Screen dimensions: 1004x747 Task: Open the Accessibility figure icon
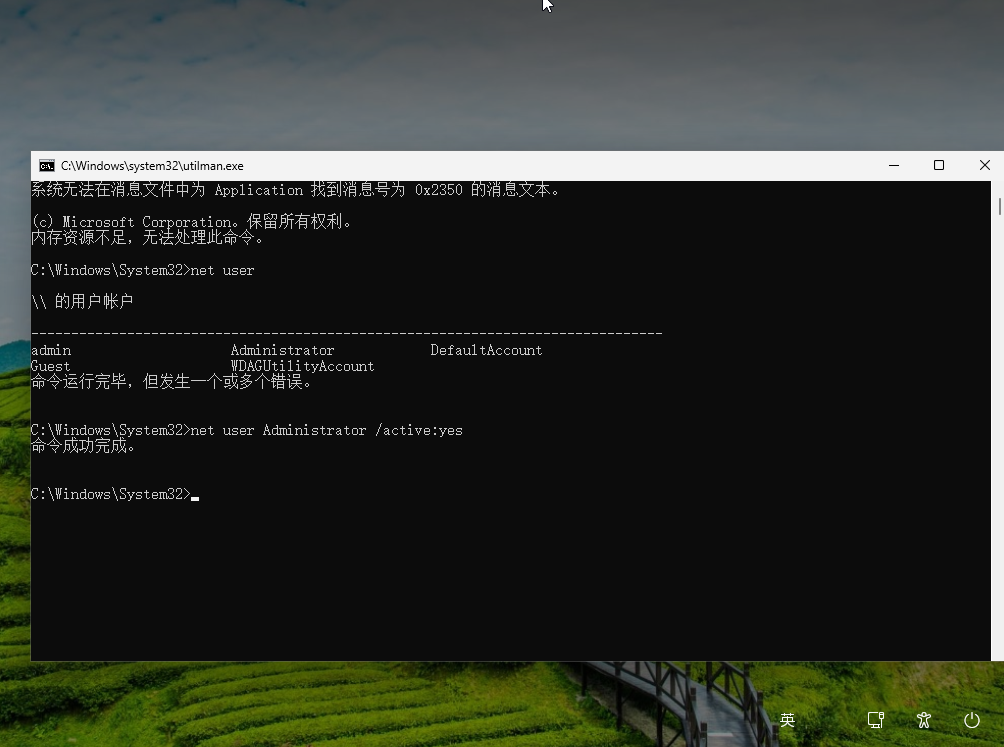click(x=924, y=719)
